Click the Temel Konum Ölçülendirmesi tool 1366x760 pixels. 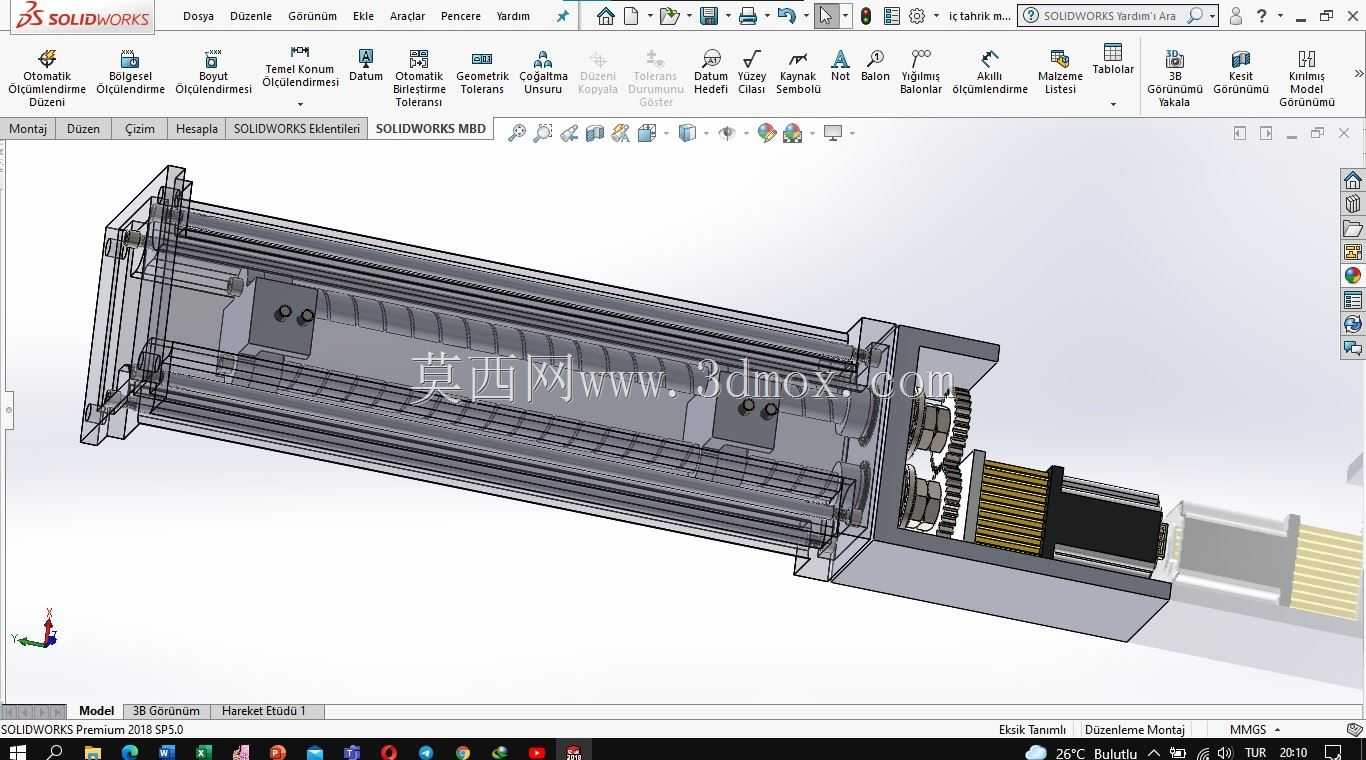(300, 66)
